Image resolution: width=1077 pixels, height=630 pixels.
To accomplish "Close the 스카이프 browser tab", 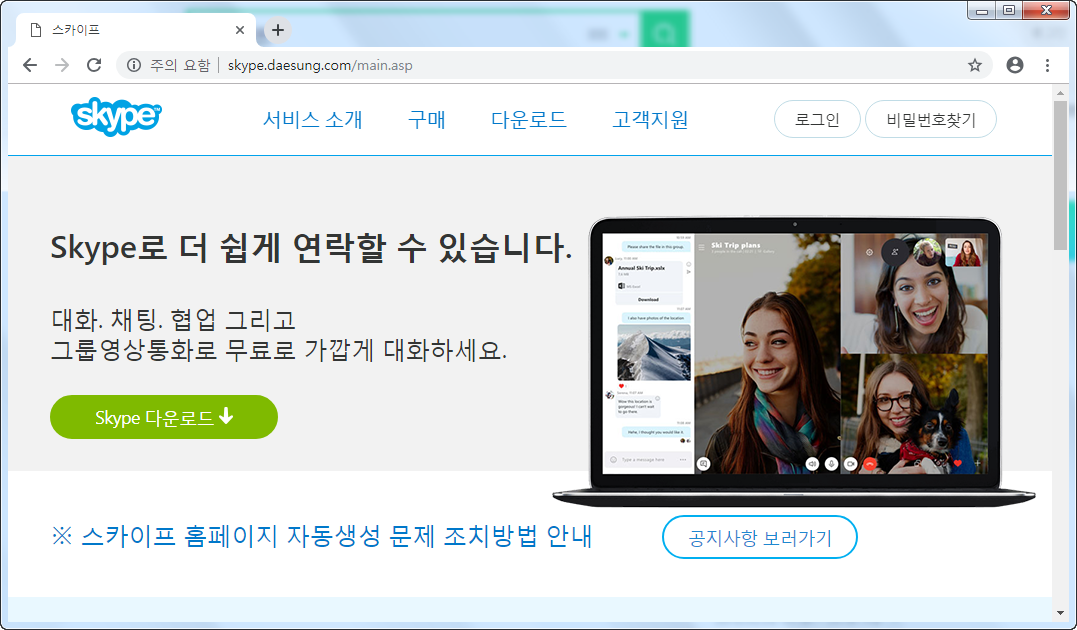I will [240, 30].
